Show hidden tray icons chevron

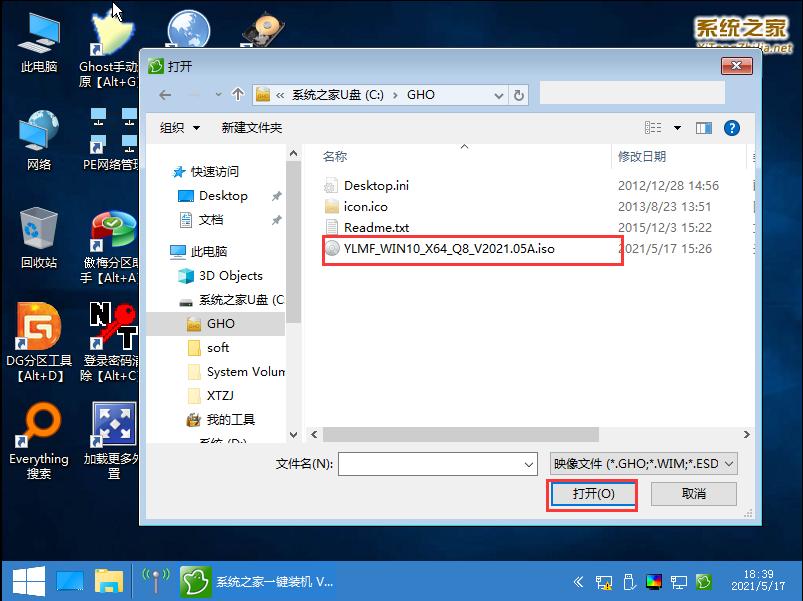579,582
